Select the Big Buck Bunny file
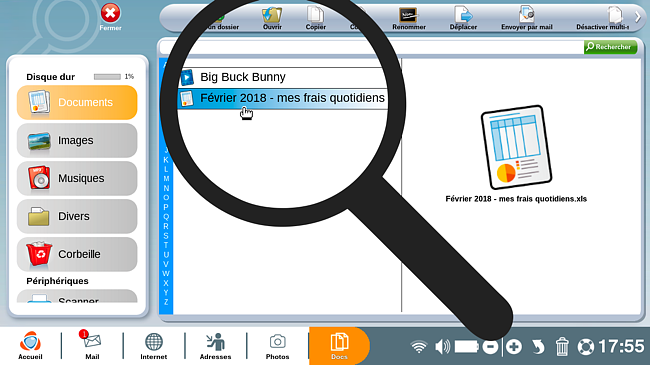The width and height of the screenshot is (650, 365). point(282,77)
